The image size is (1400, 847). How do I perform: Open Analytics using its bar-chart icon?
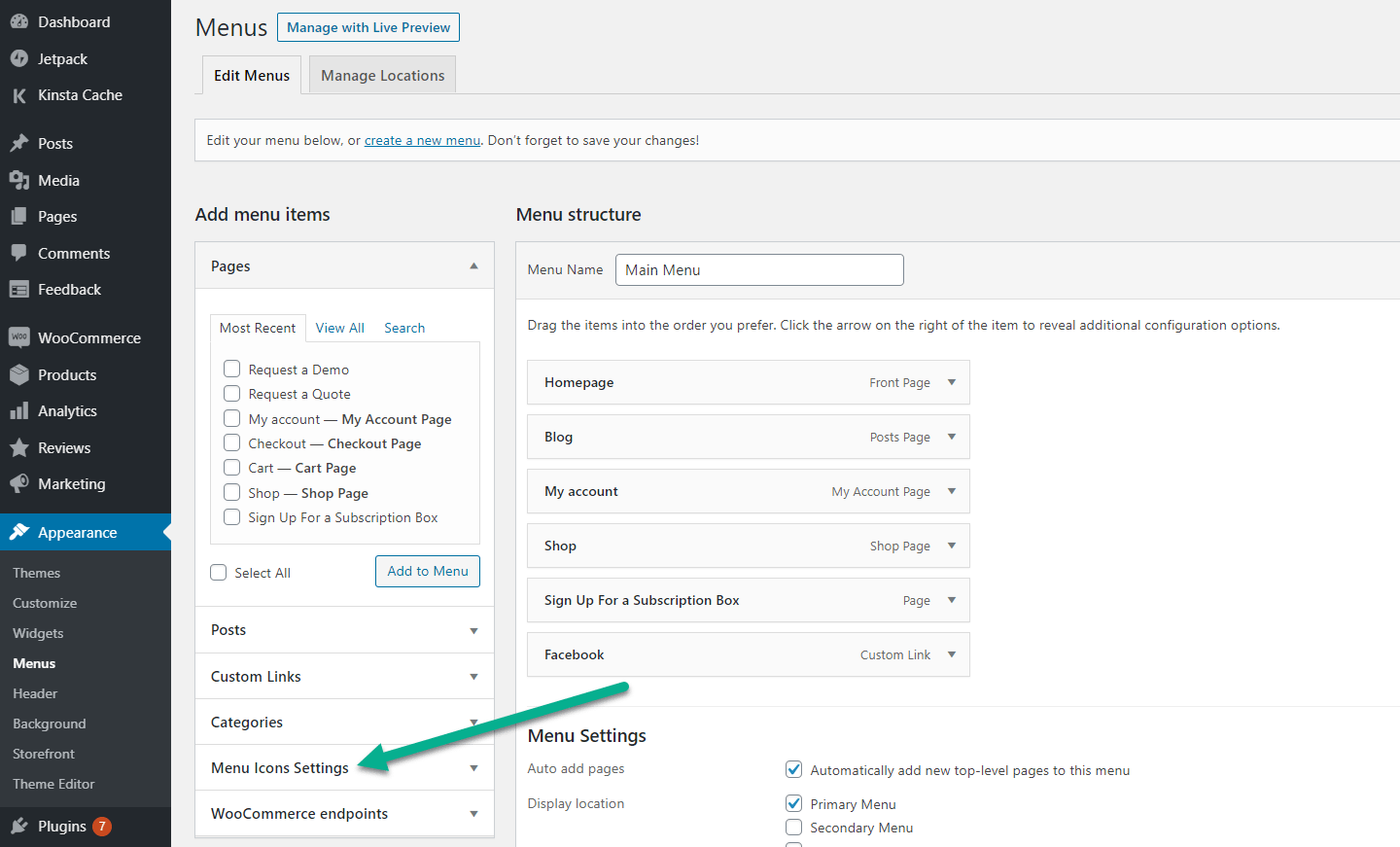point(20,410)
